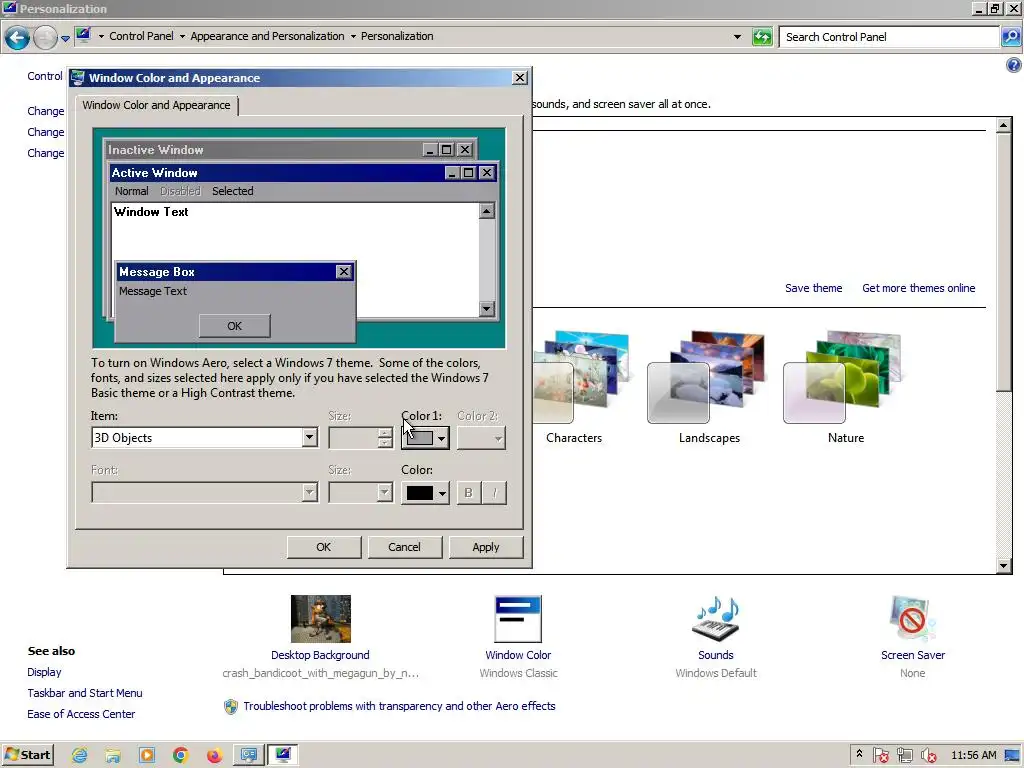Click the muted volume tray icon
The height and width of the screenshot is (768, 1024).
point(929,756)
